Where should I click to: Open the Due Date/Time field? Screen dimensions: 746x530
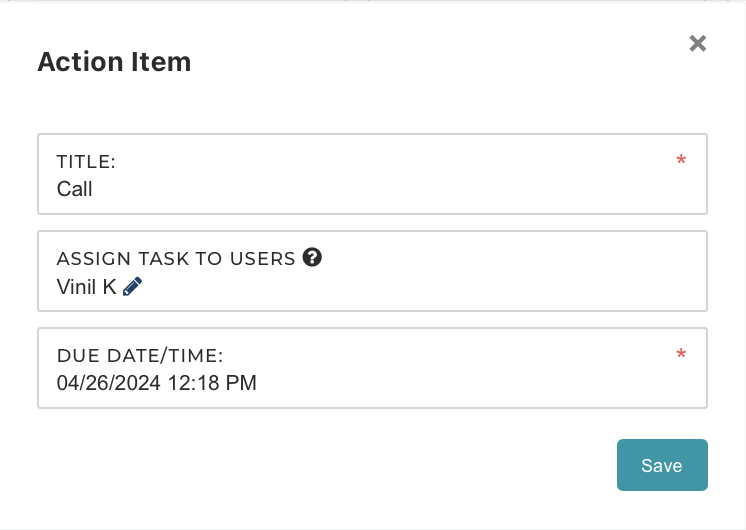[372, 368]
